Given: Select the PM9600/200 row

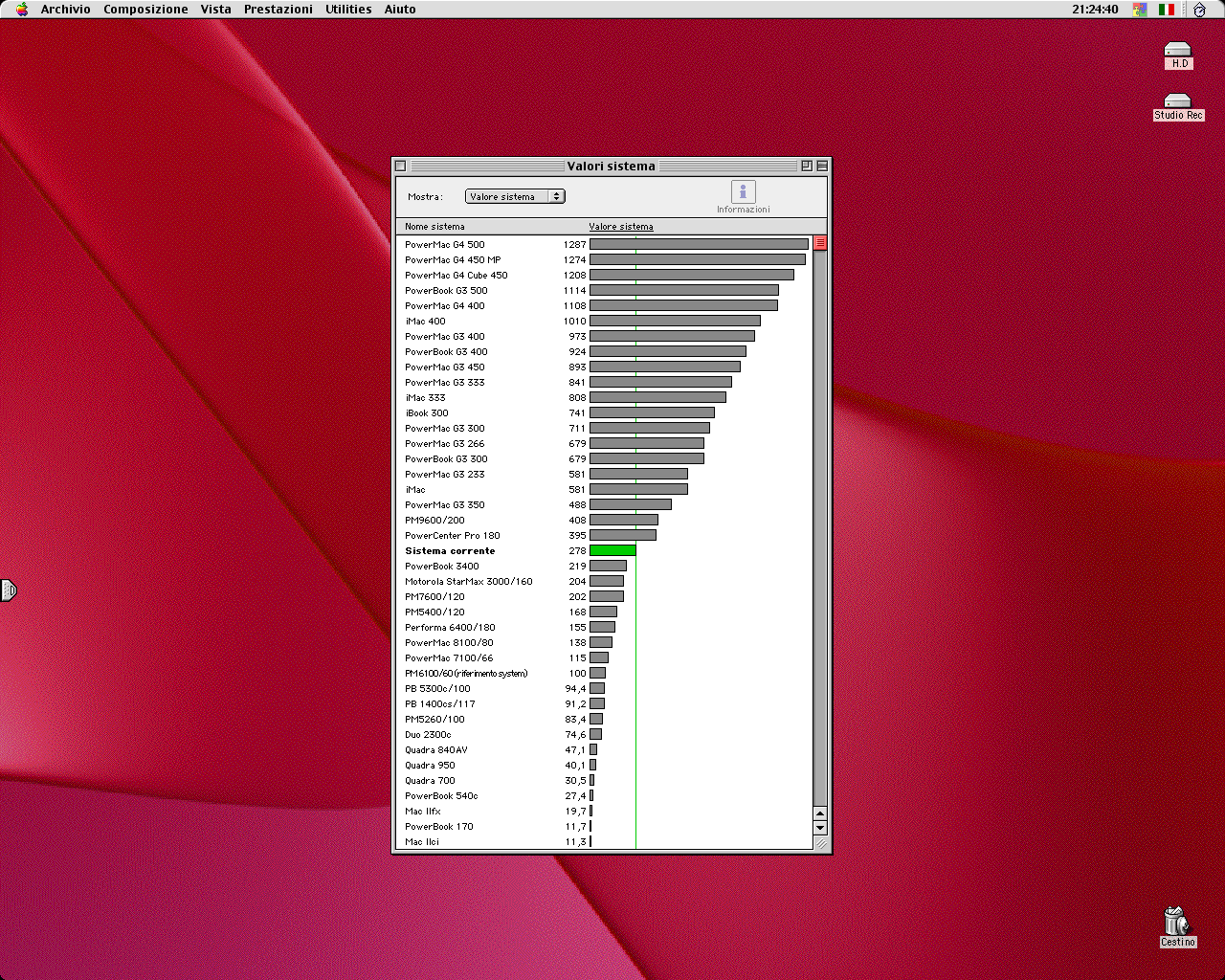Looking at the screenshot, I should 605,520.
